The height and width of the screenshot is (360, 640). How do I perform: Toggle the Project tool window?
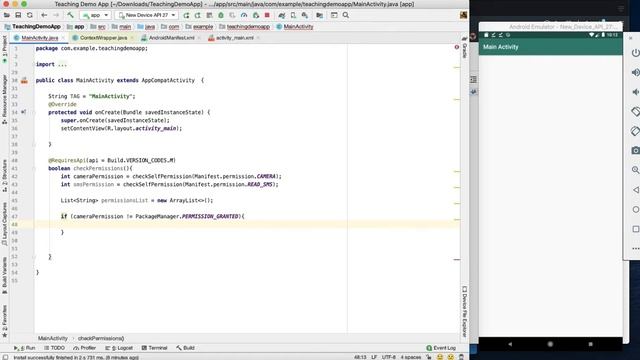coord(4,49)
